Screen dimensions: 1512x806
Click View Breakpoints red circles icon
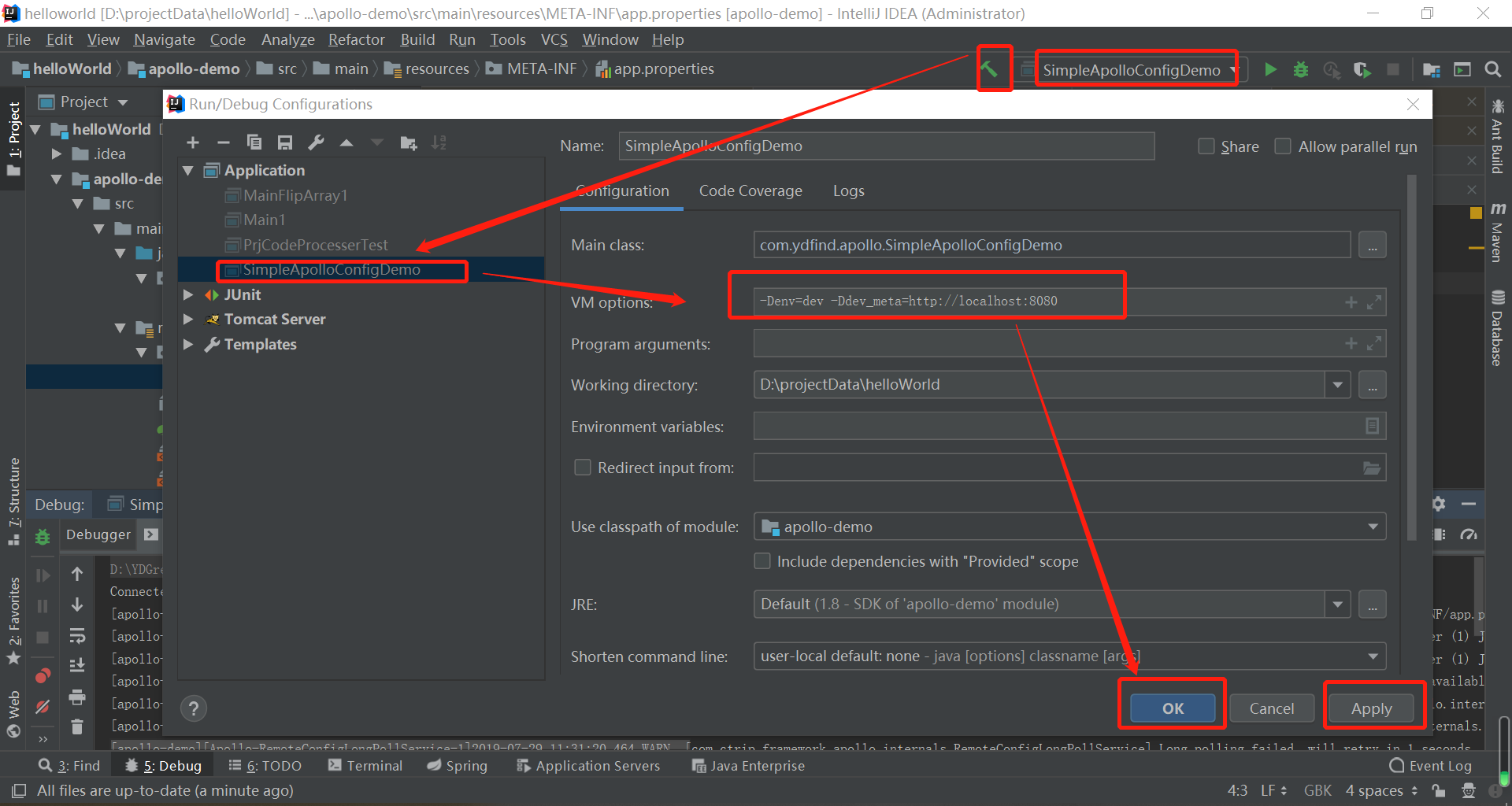[43, 676]
